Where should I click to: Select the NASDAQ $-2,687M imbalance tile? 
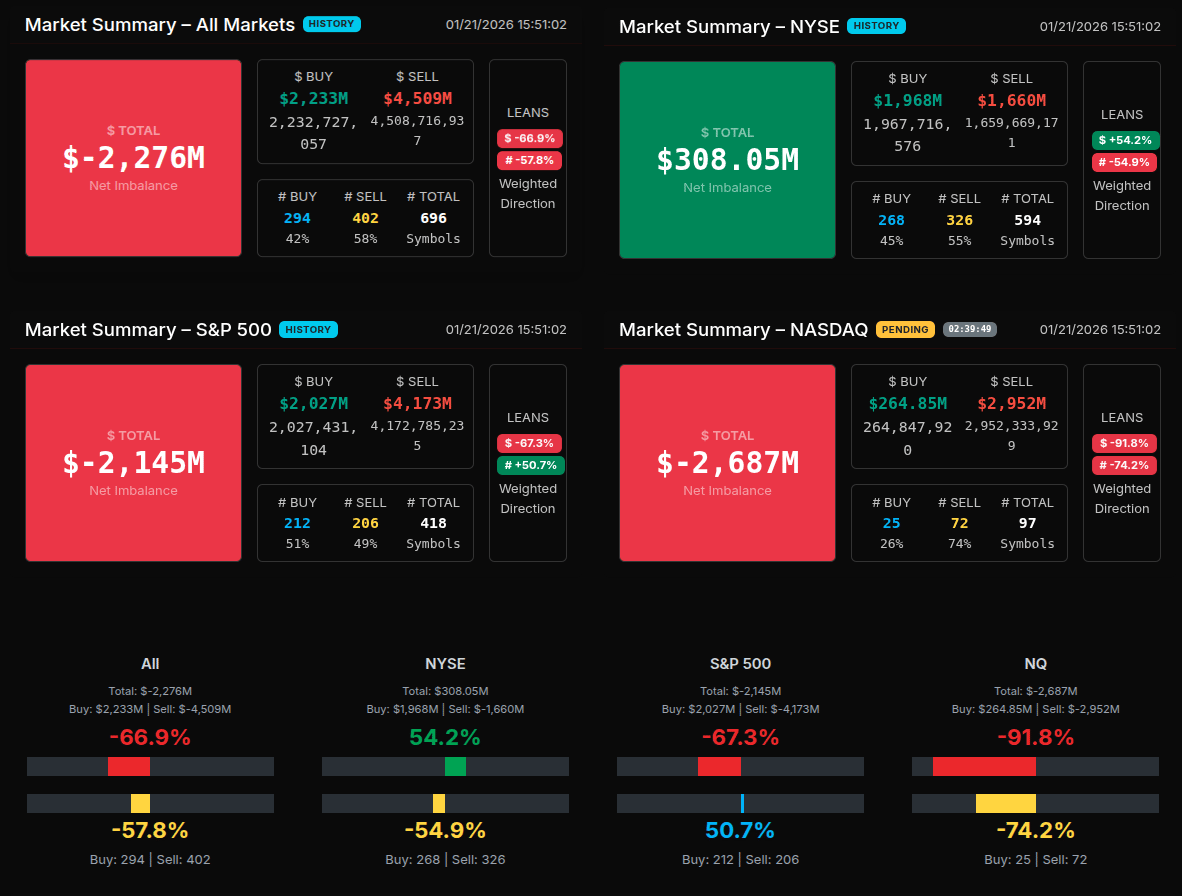point(727,463)
